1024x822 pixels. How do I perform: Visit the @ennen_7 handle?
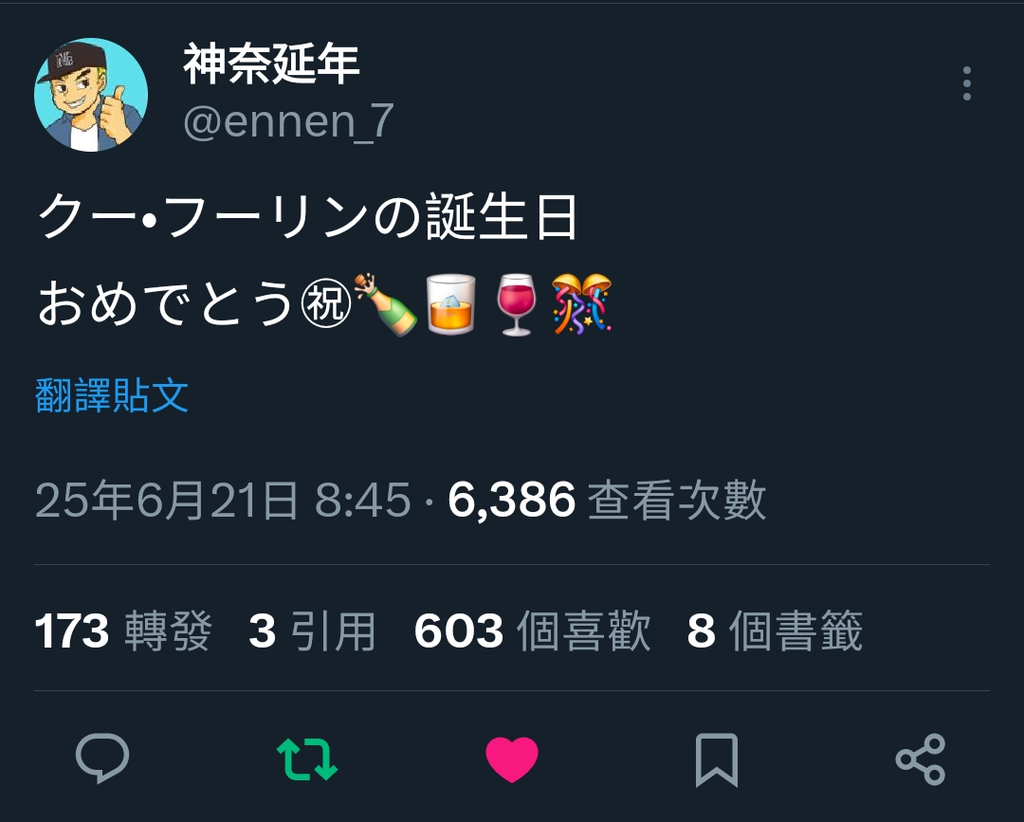[289, 121]
